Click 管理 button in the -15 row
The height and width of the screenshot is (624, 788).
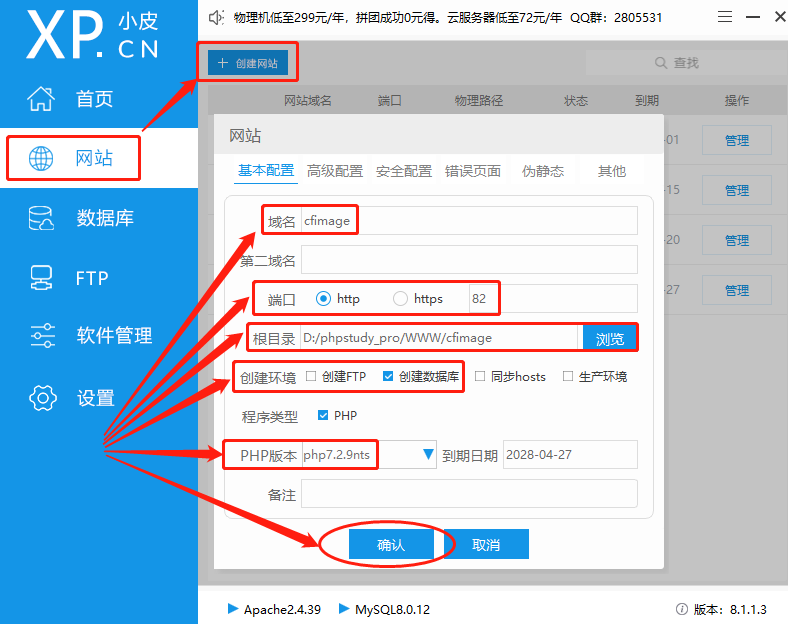737,190
